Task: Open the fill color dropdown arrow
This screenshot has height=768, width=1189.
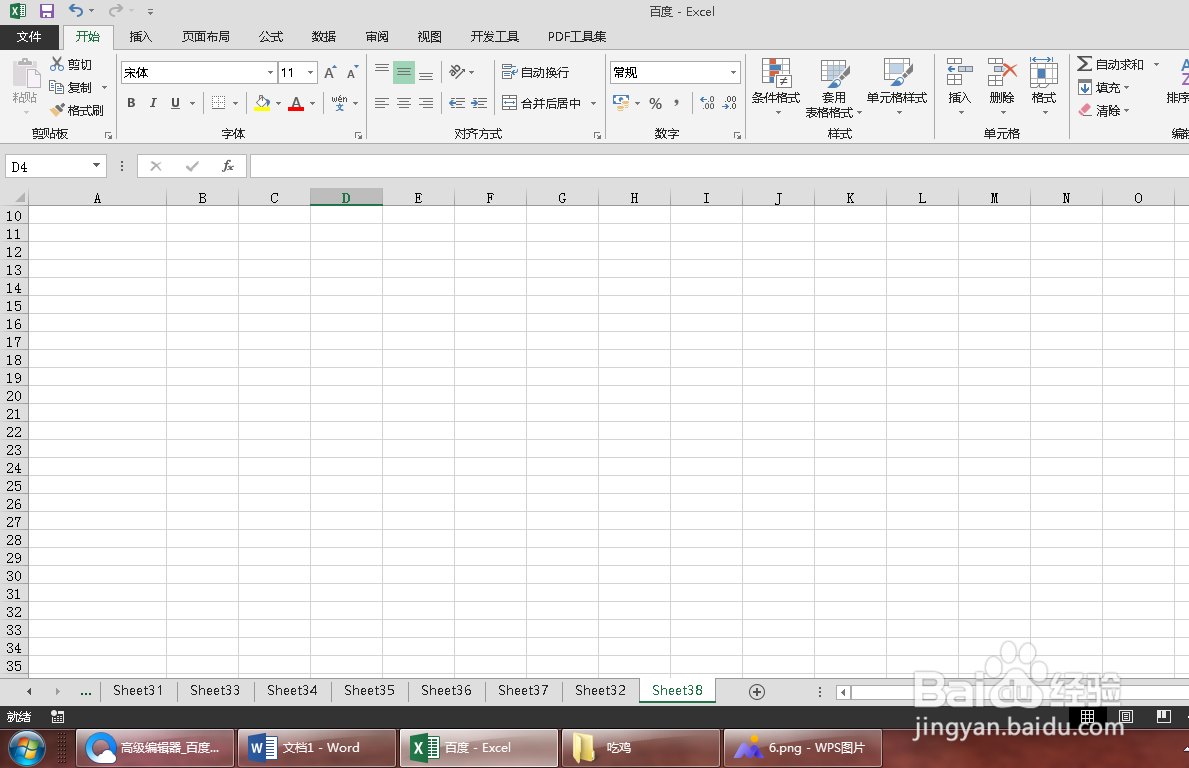Action: 278,103
